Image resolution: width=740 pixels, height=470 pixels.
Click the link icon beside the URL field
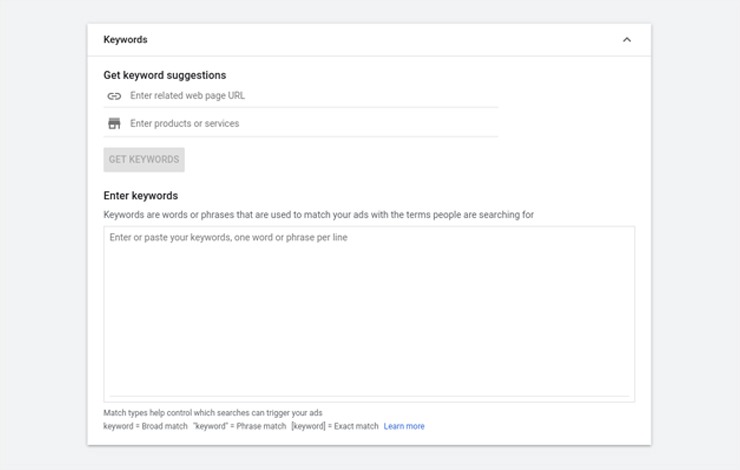[114, 96]
